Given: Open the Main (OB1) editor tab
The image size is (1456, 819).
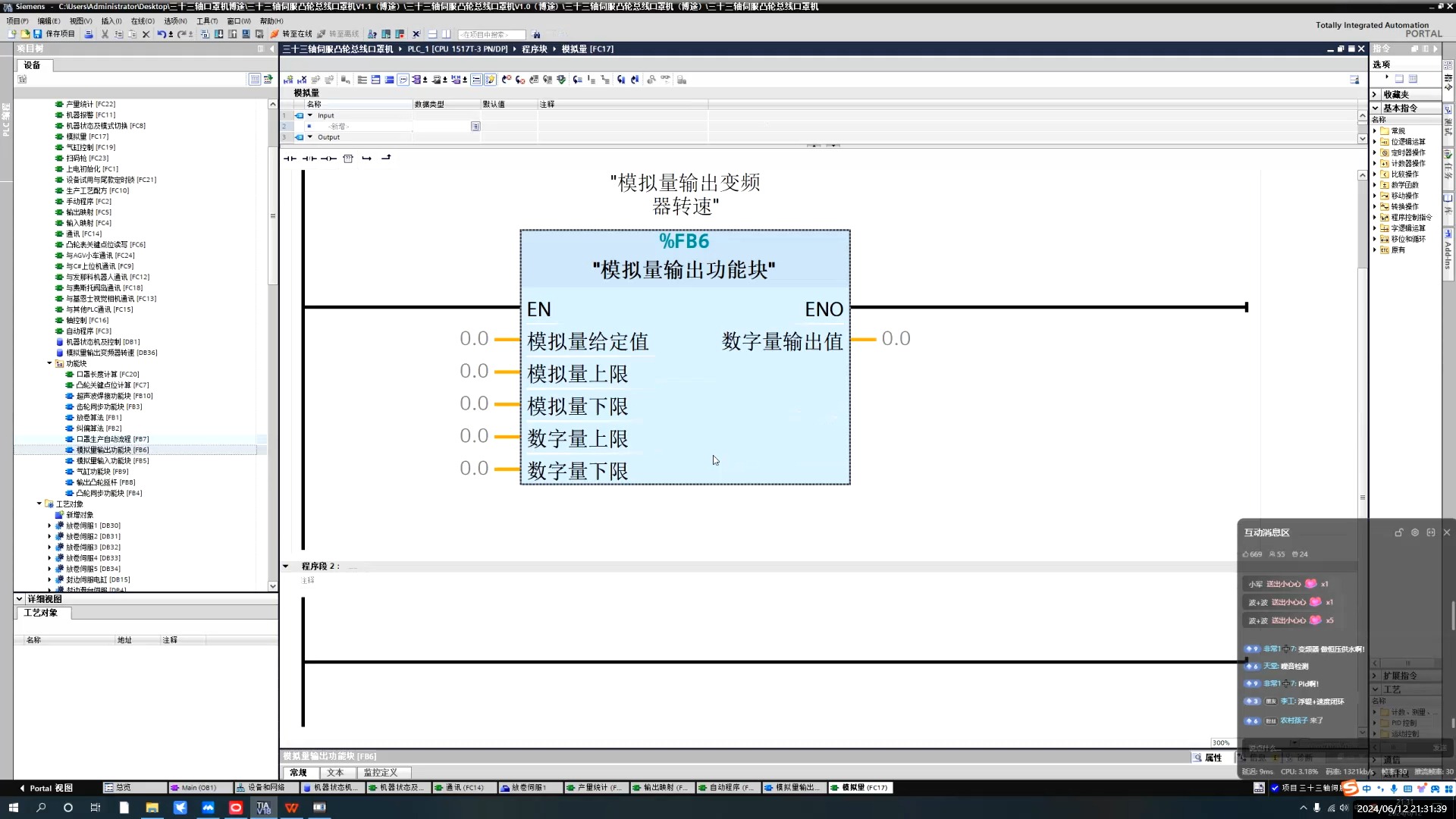Looking at the screenshot, I should pyautogui.click(x=199, y=788).
